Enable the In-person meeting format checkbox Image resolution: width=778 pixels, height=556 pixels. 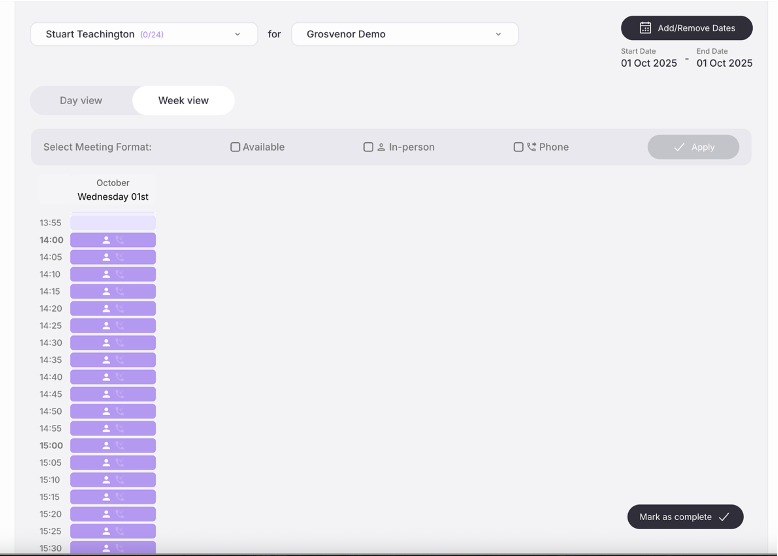pyautogui.click(x=368, y=147)
